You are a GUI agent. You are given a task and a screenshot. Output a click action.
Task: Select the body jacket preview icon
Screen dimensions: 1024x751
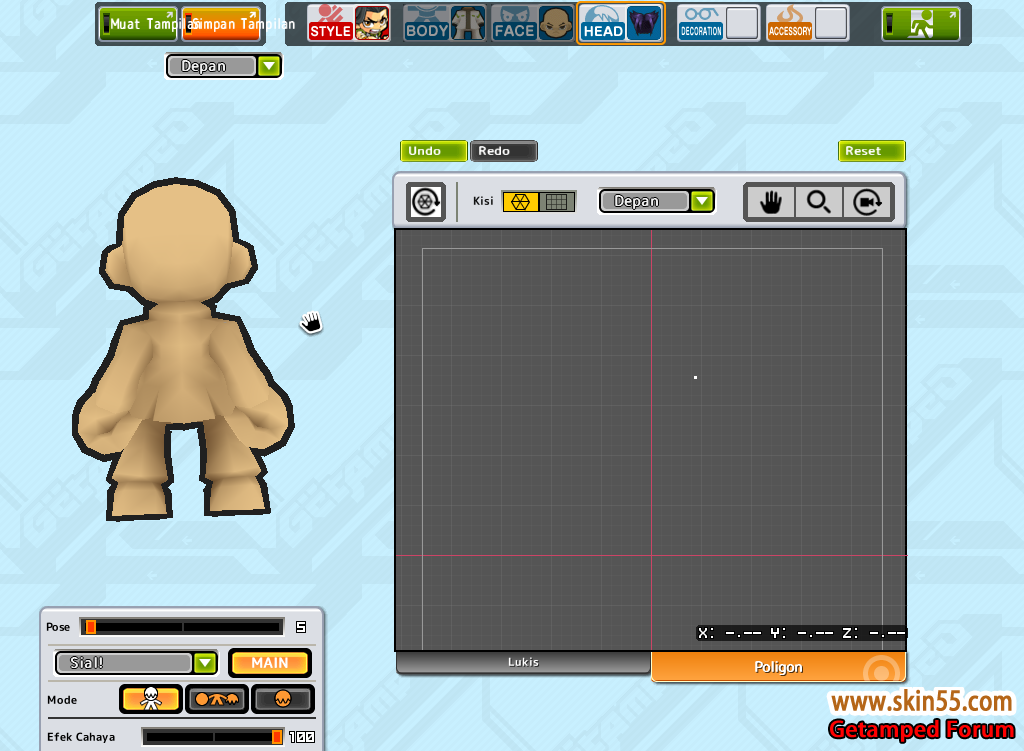468,24
